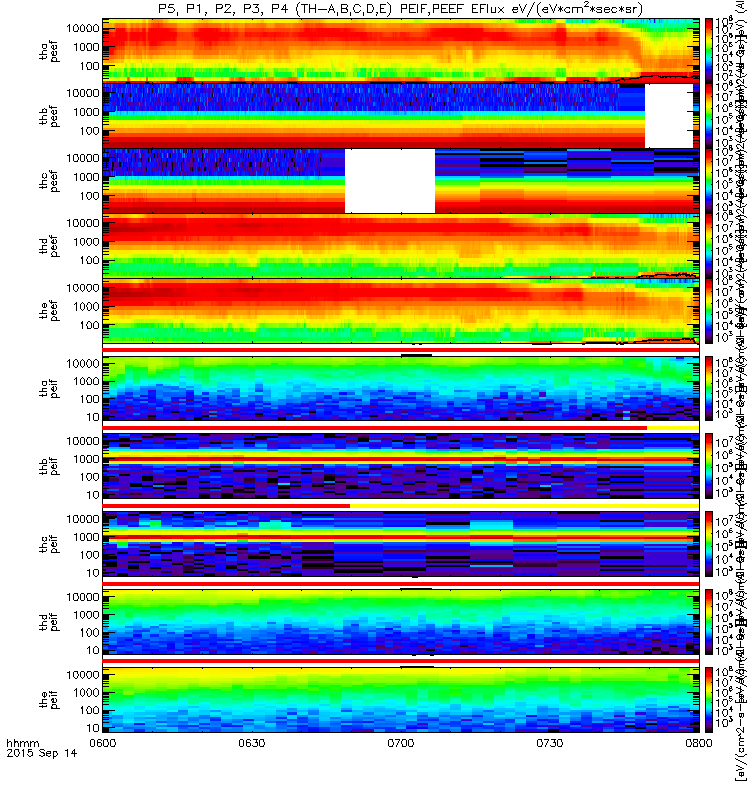Click the thd peef spectrogram panel
This screenshot has height=800, width=750.
point(401,246)
